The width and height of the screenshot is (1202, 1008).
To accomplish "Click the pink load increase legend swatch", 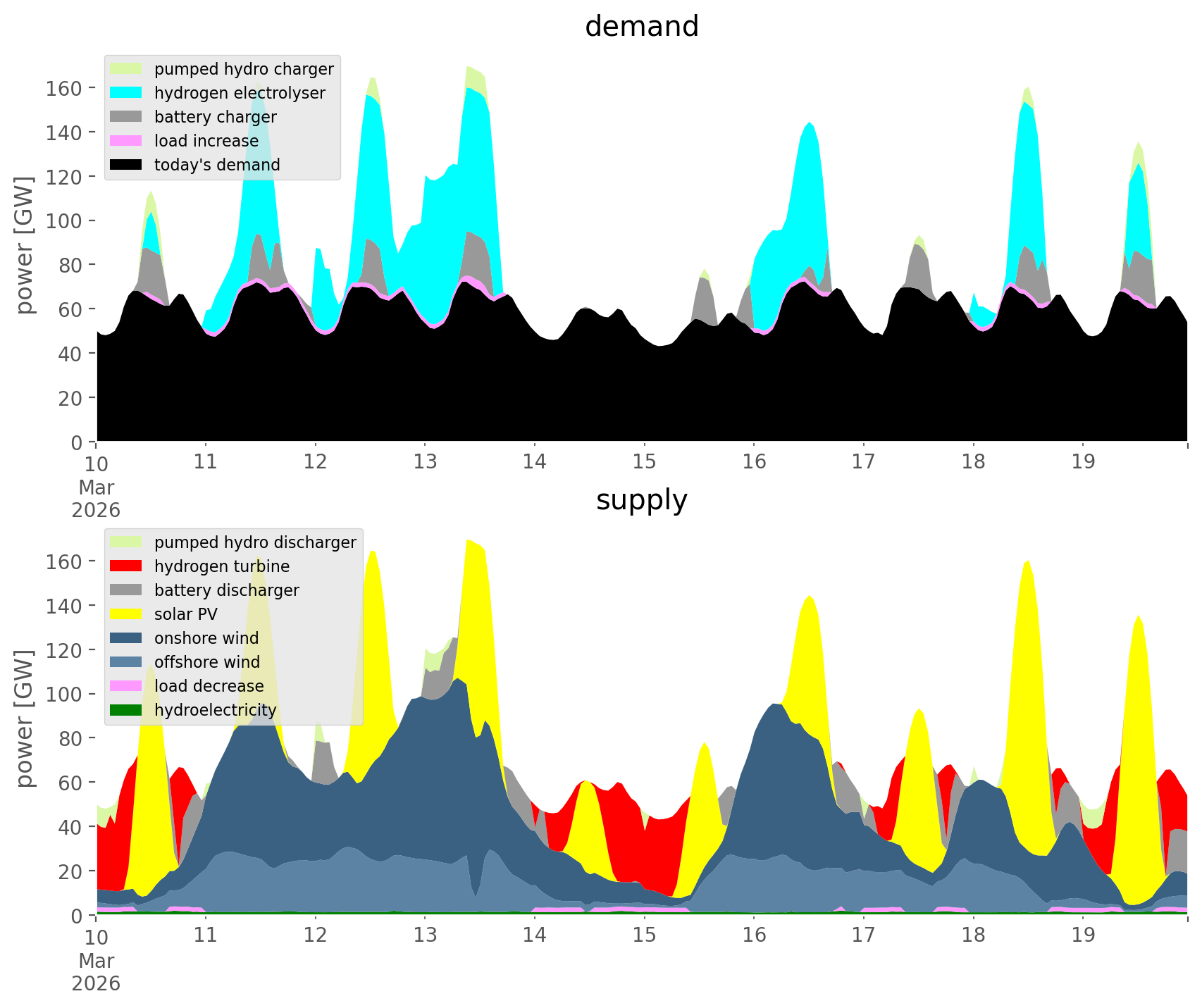I will tap(126, 141).
